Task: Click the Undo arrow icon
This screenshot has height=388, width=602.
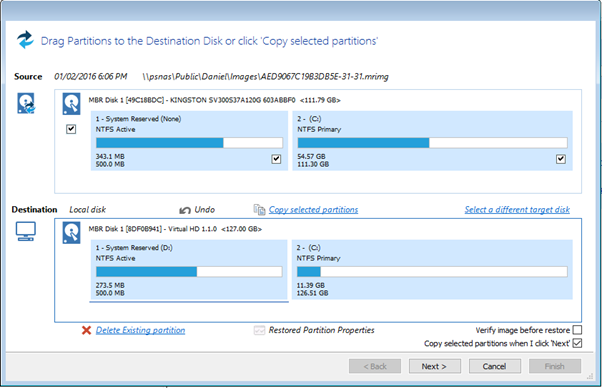Action: 185,210
